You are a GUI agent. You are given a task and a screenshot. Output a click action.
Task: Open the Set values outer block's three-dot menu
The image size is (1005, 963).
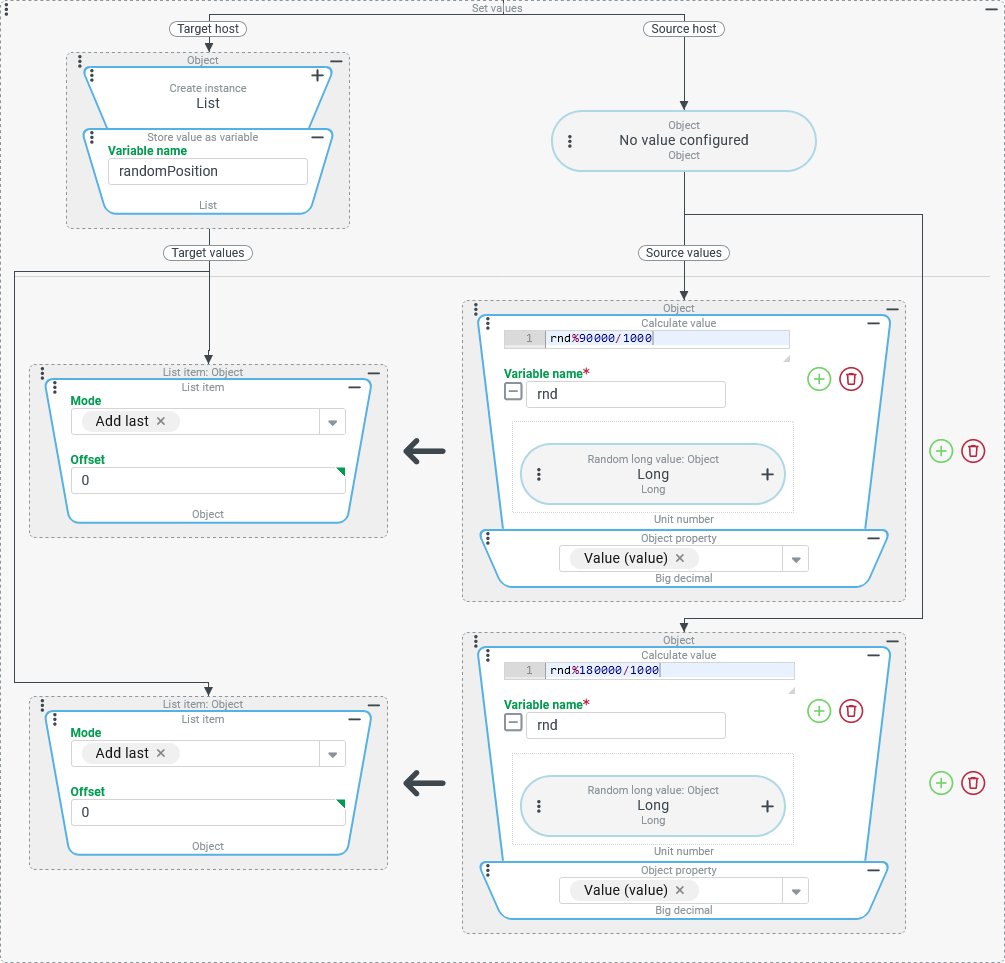6,9
